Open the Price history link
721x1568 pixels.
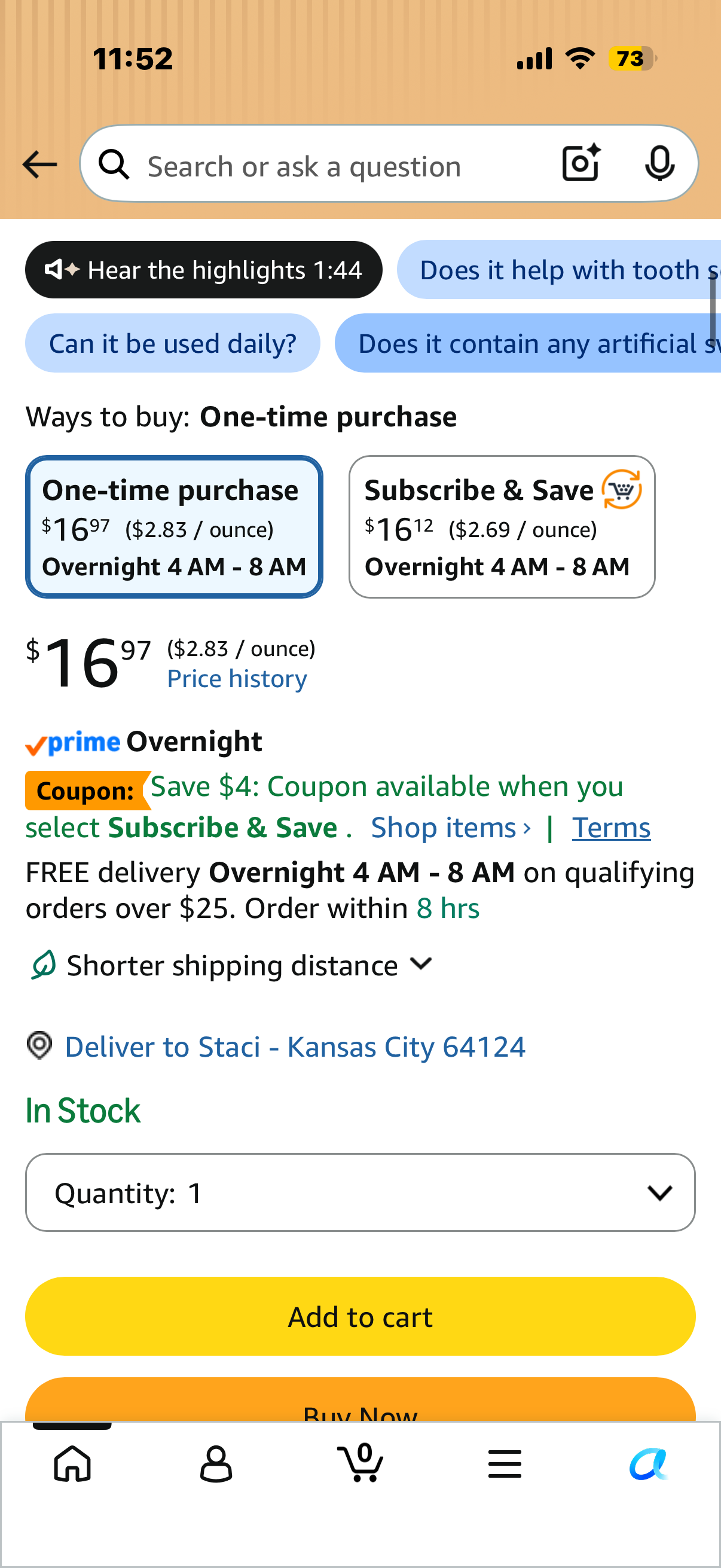(237, 679)
